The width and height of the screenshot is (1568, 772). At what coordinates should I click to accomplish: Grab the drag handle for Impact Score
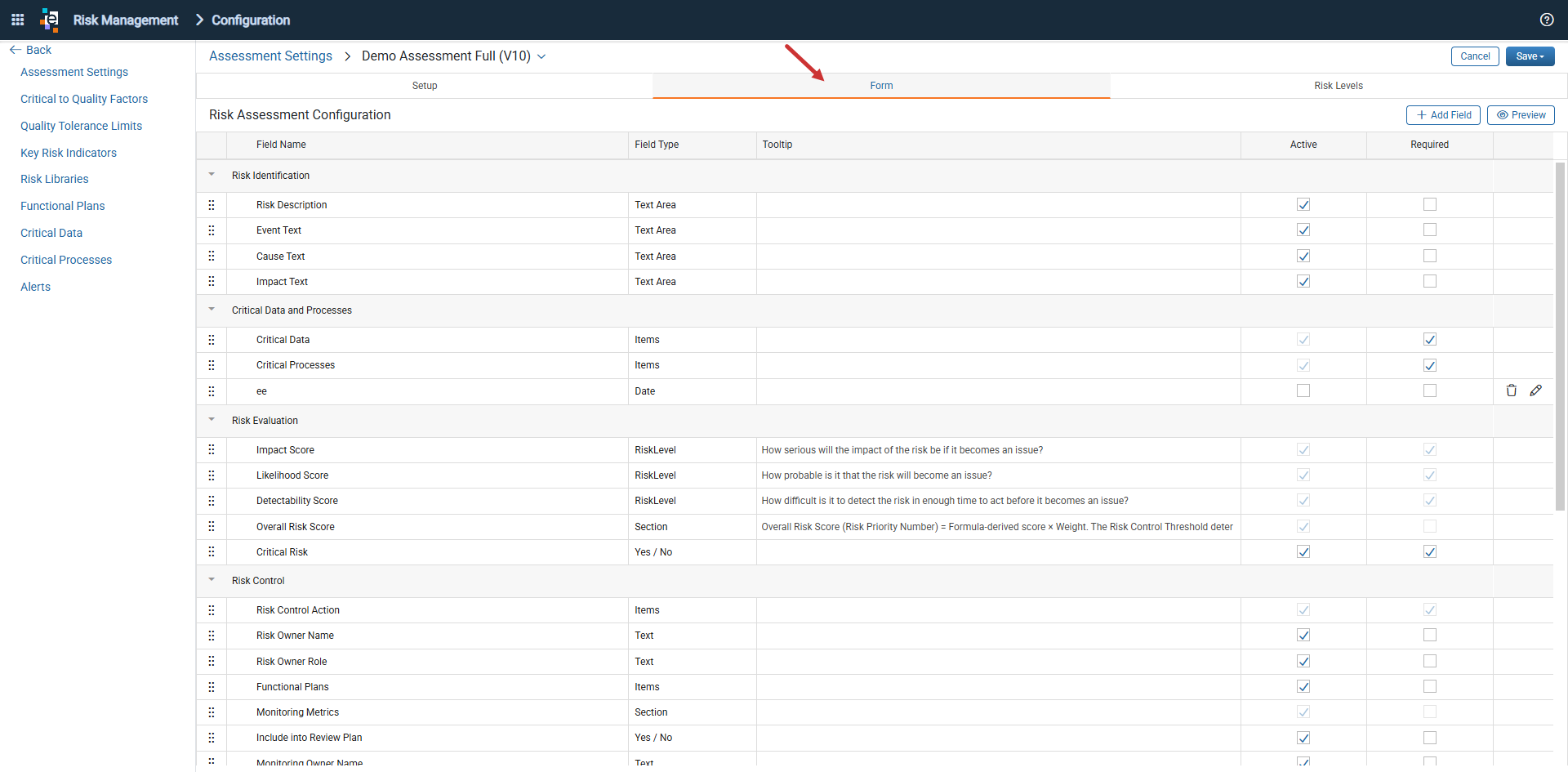pos(212,450)
